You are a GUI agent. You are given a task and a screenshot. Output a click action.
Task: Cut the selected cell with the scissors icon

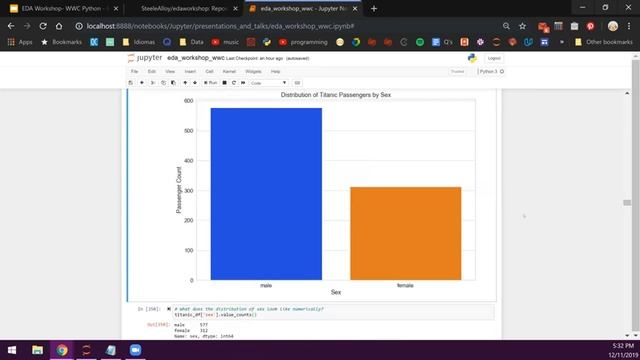tap(153, 83)
